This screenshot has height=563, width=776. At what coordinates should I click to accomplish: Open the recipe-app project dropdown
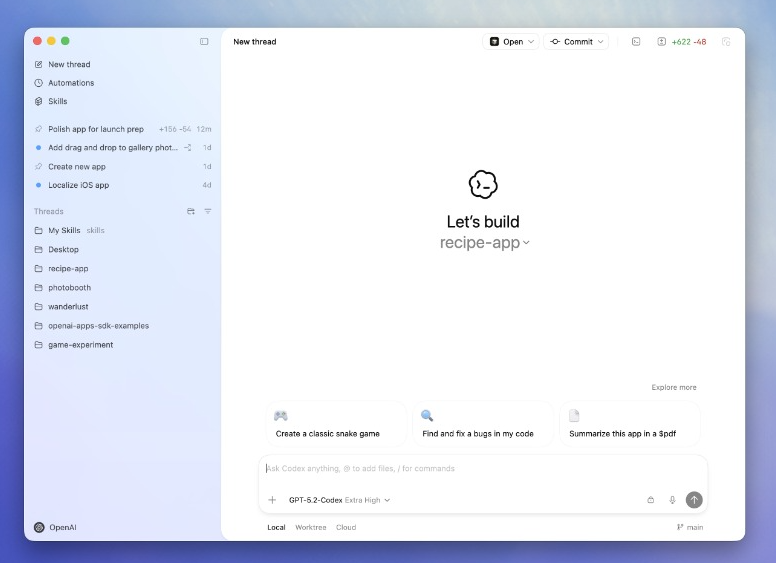pos(485,242)
